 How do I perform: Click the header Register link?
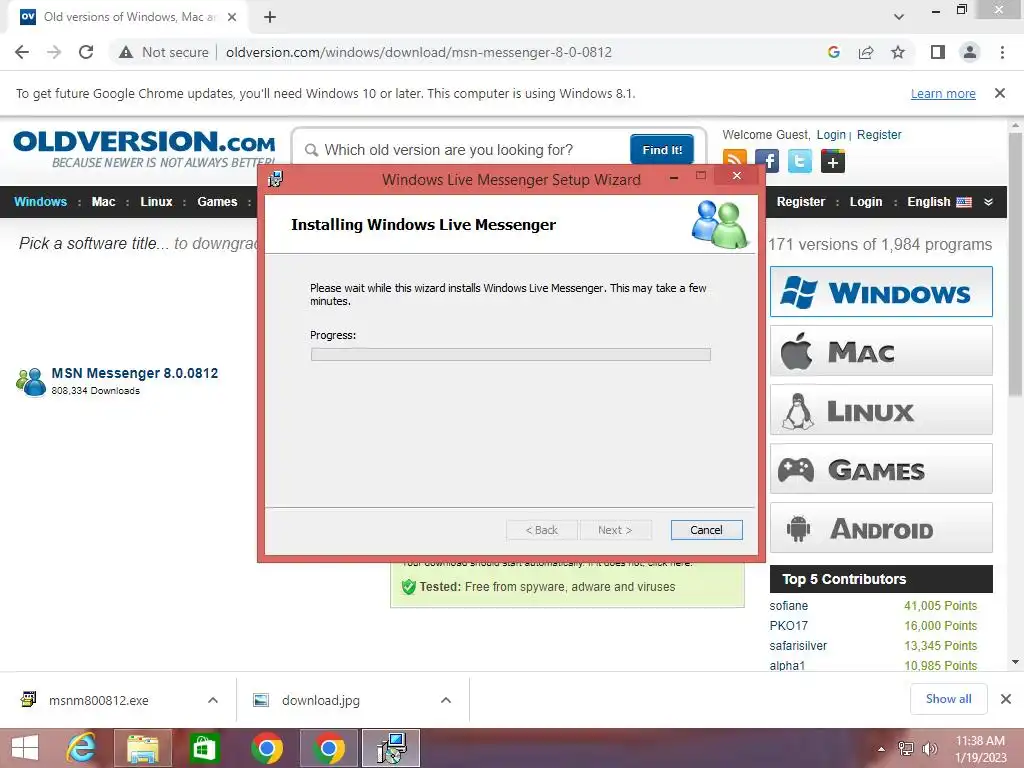coord(879,135)
